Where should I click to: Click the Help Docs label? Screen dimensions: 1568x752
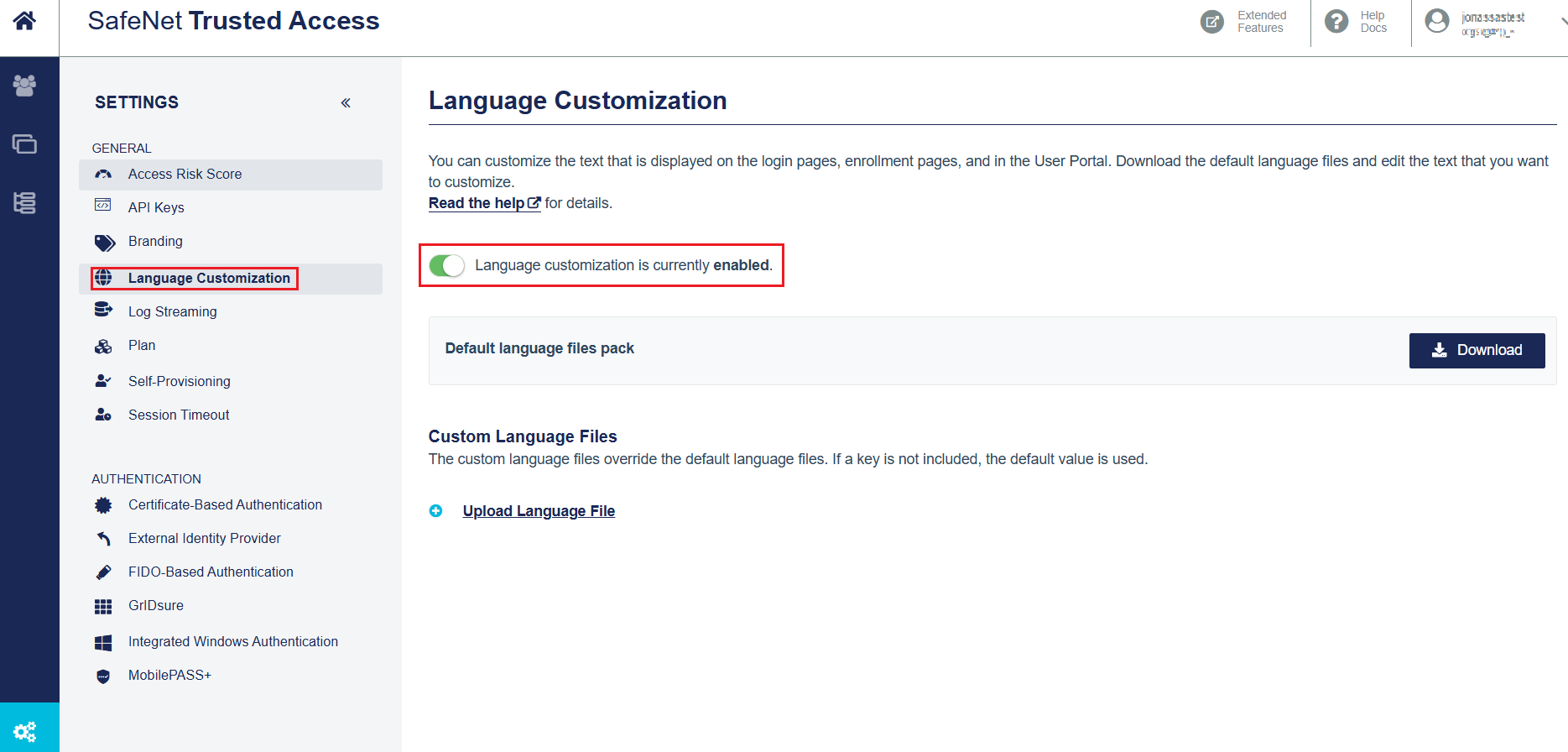pyautogui.click(x=1373, y=22)
